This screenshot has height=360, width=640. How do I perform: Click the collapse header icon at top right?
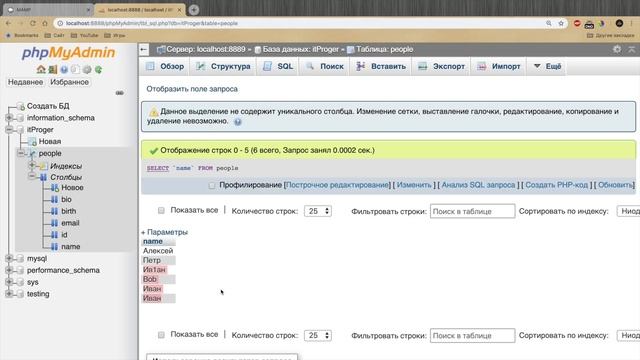[x=631, y=49]
